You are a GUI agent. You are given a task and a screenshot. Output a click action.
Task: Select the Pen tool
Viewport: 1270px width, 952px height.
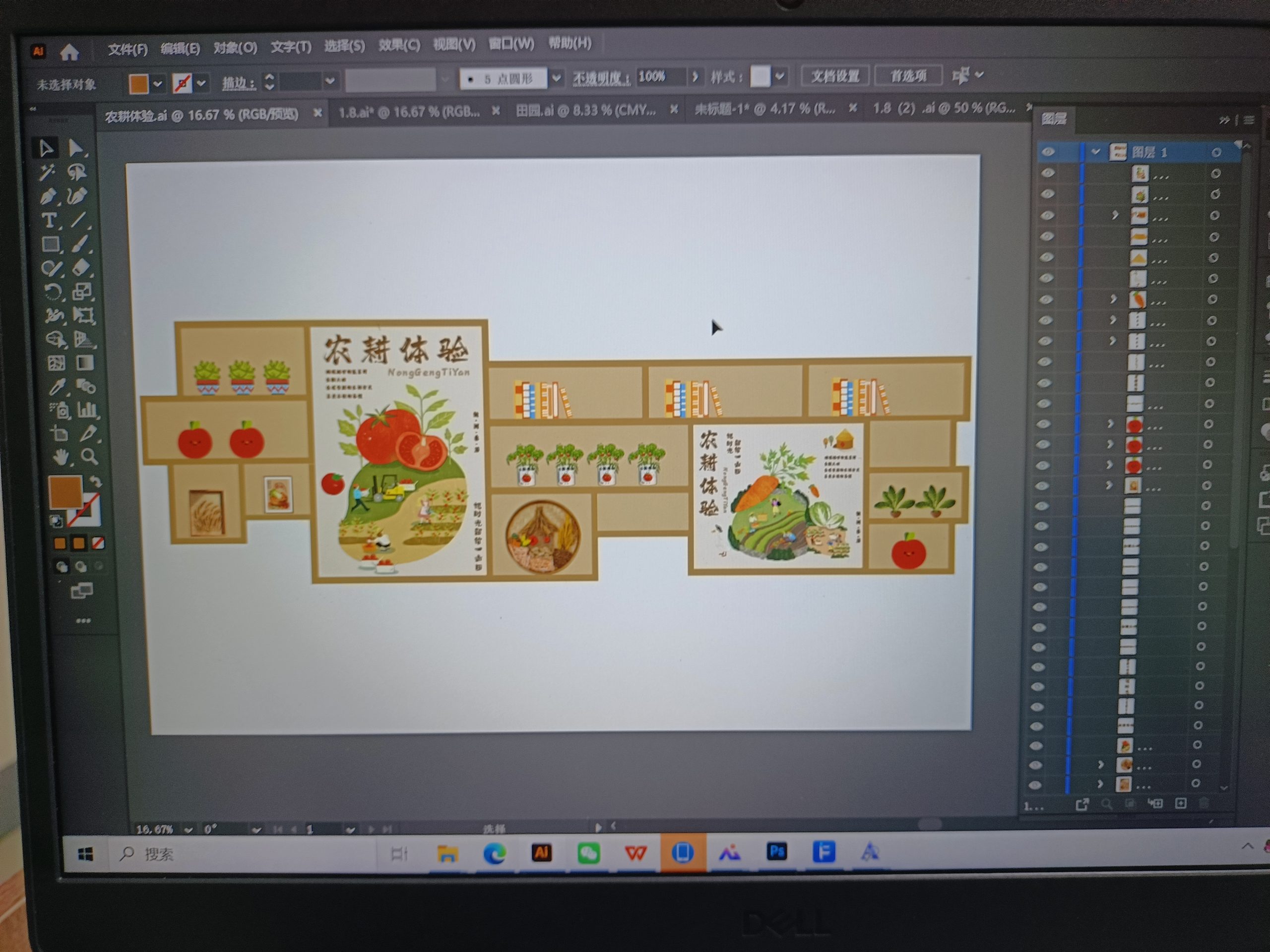[48, 197]
